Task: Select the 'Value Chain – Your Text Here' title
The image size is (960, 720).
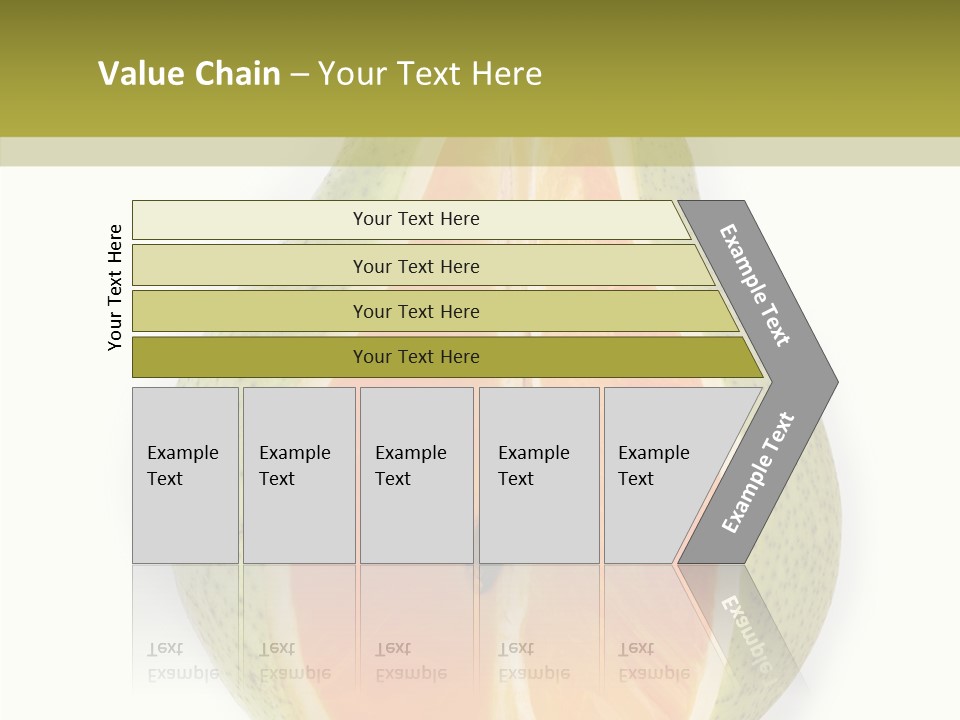Action: [320, 73]
